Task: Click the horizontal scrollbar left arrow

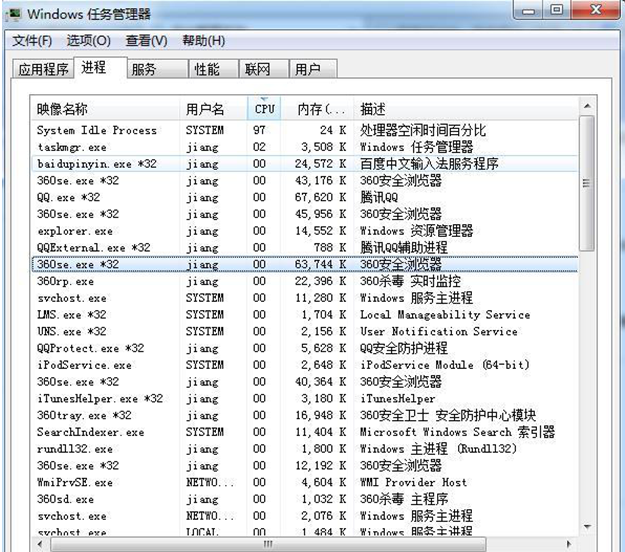Action: click(39, 544)
